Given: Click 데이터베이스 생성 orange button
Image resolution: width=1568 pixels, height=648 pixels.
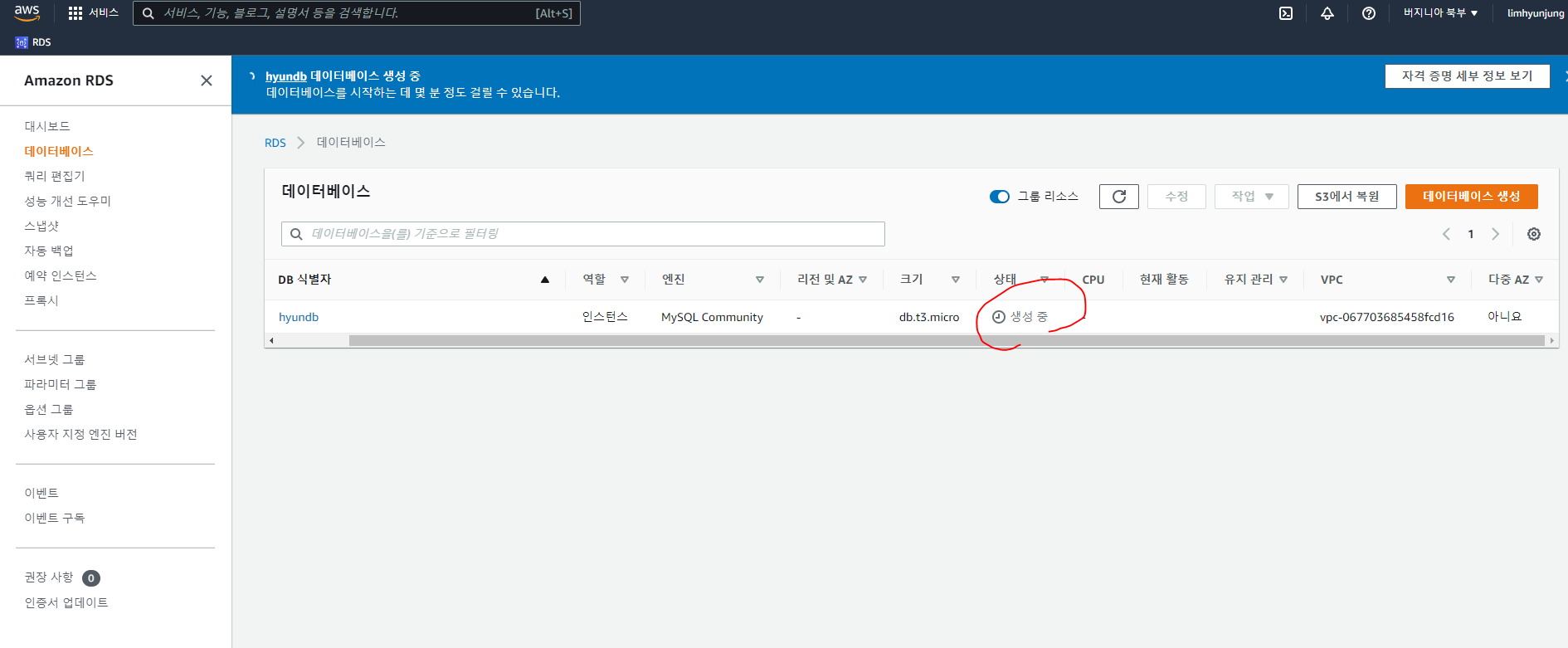Looking at the screenshot, I should click(1472, 197).
